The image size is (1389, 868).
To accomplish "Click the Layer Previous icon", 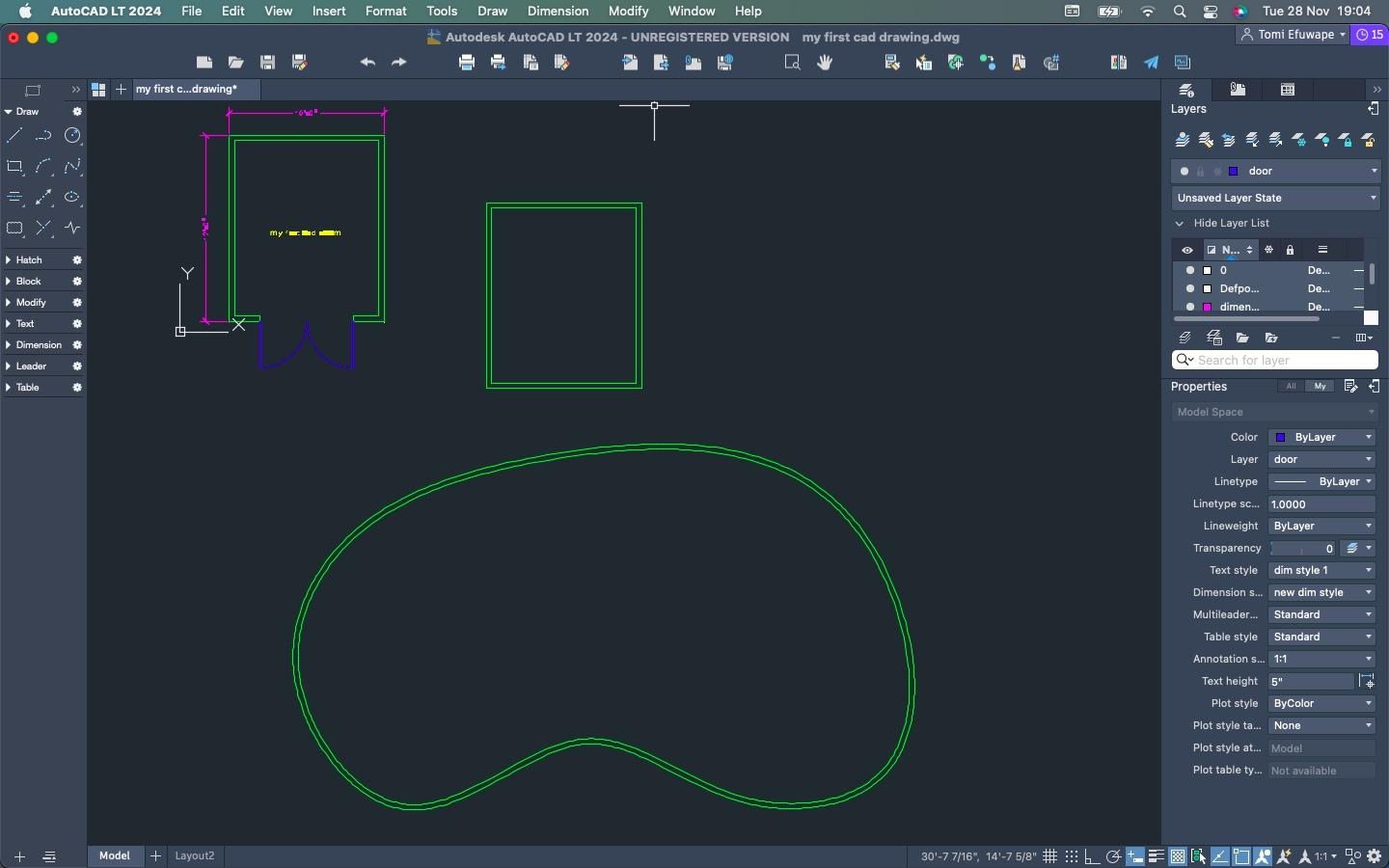I will [1229, 141].
